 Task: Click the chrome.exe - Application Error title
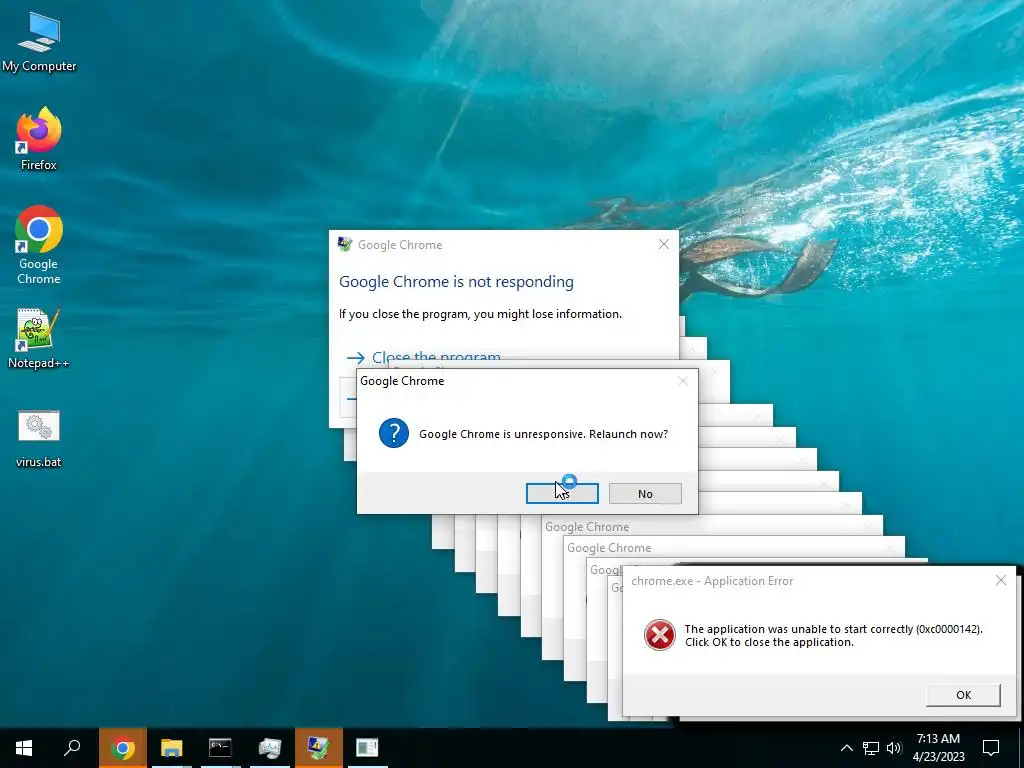tap(712, 581)
